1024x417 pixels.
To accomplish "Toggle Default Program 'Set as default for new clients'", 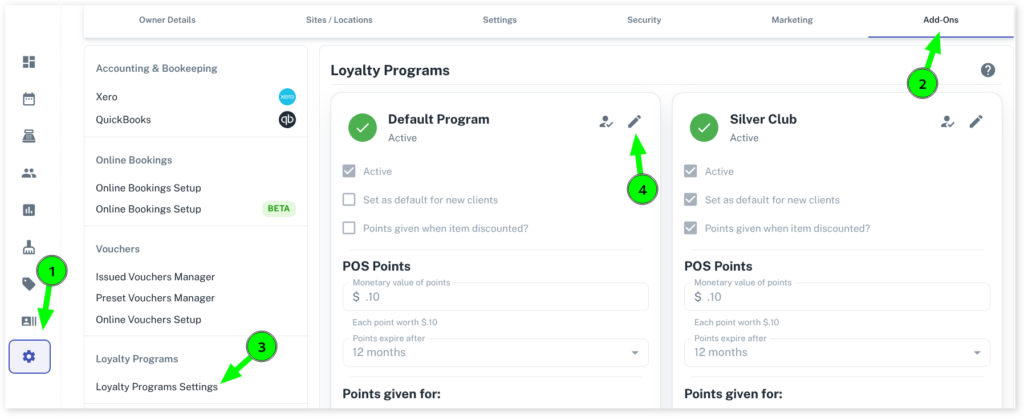I will pyautogui.click(x=349, y=199).
